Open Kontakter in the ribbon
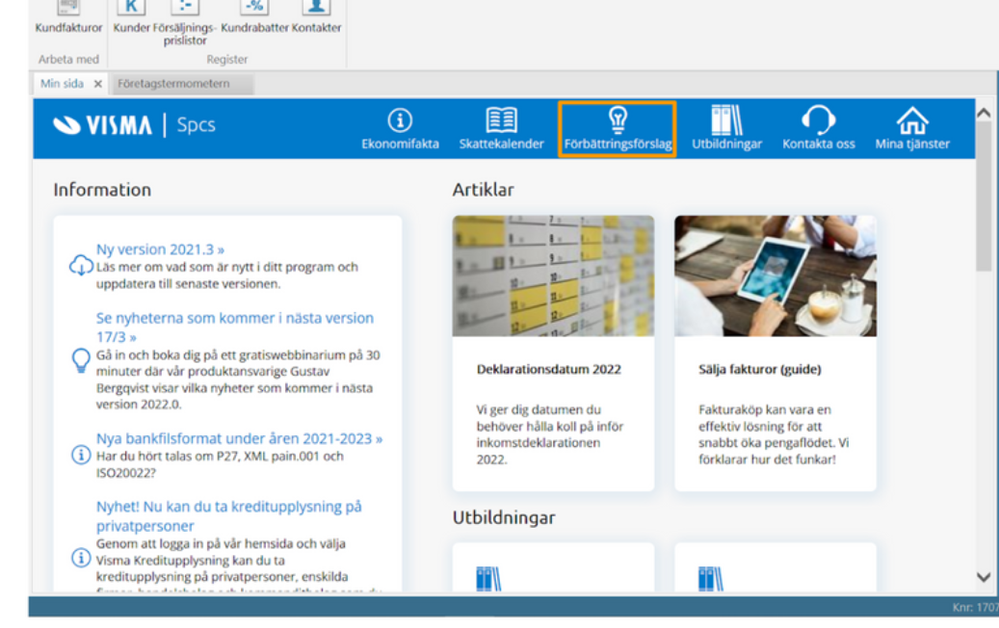The height and width of the screenshot is (628, 999). 316,10
